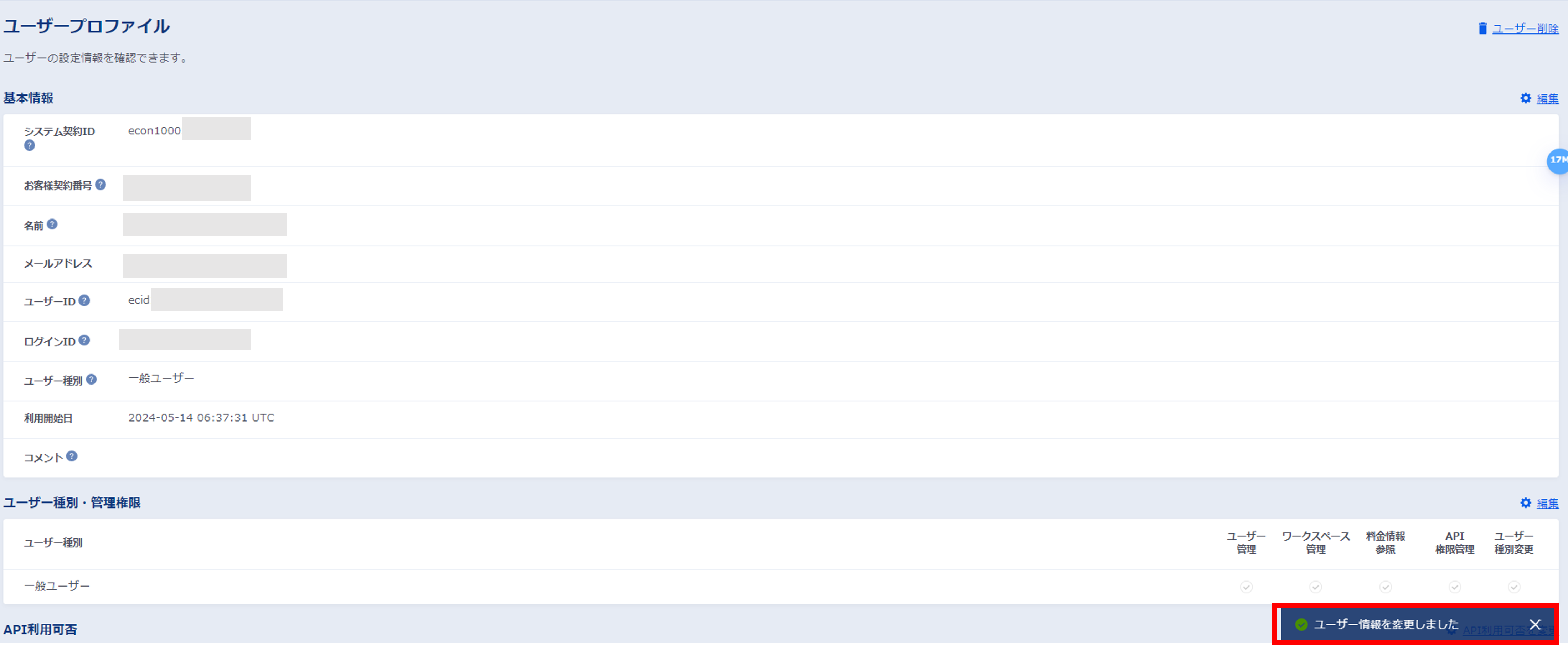Toggle the ユーザー種別変更 permission checkmark

[x=1514, y=587]
